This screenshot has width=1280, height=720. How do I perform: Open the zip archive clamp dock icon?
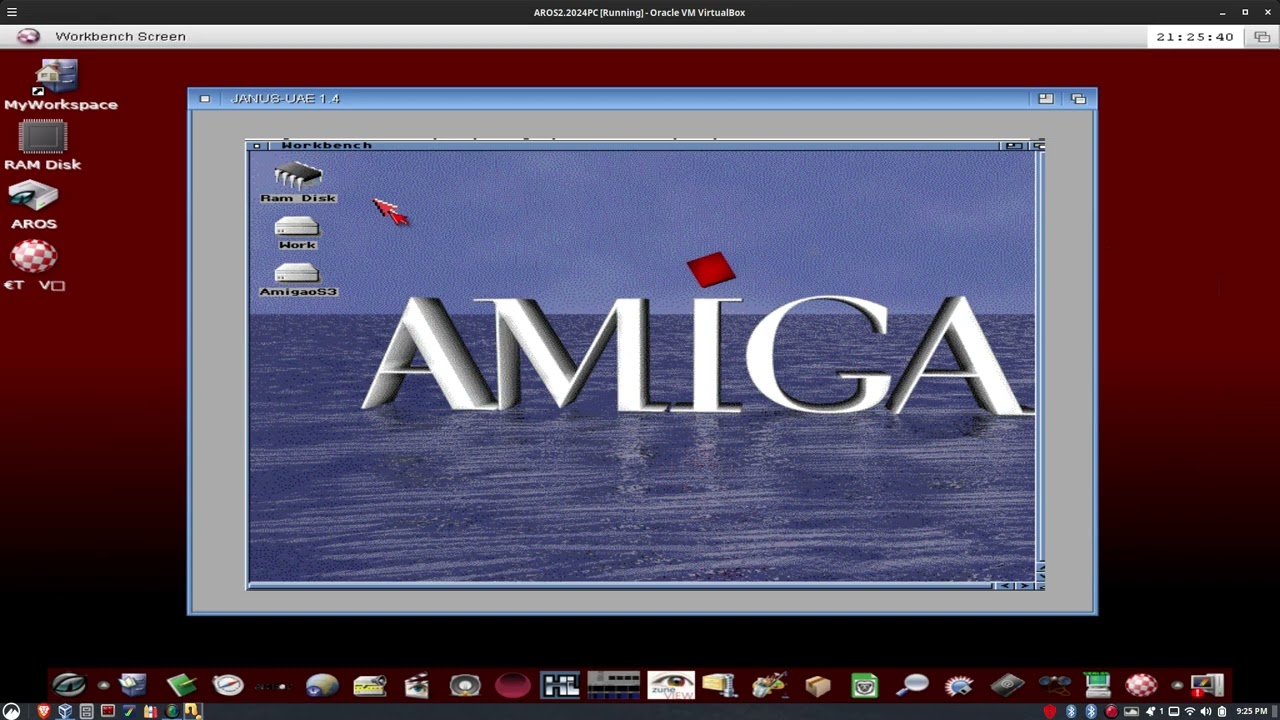click(719, 685)
